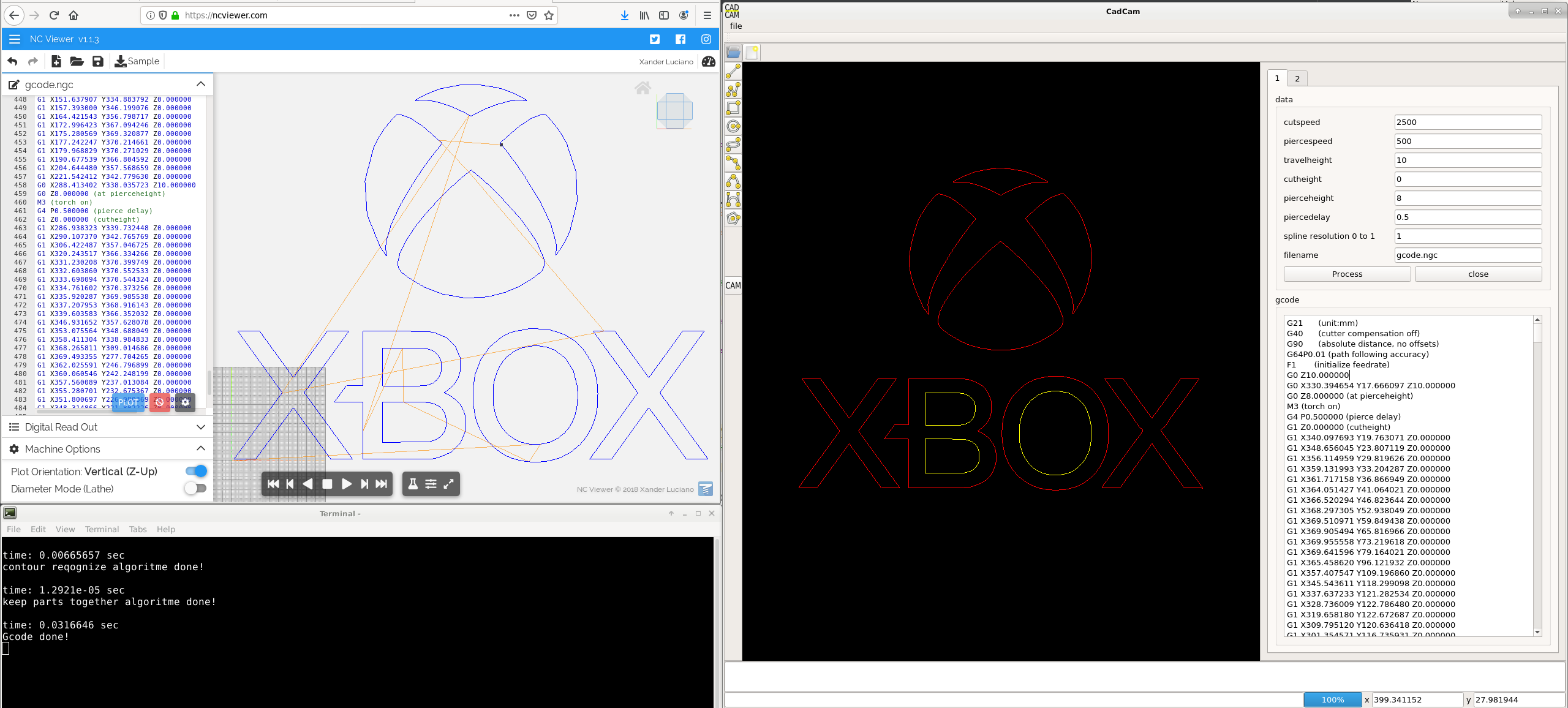Click the close button beside Process
Viewport: 1568px width, 708px height.
pyautogui.click(x=1478, y=274)
